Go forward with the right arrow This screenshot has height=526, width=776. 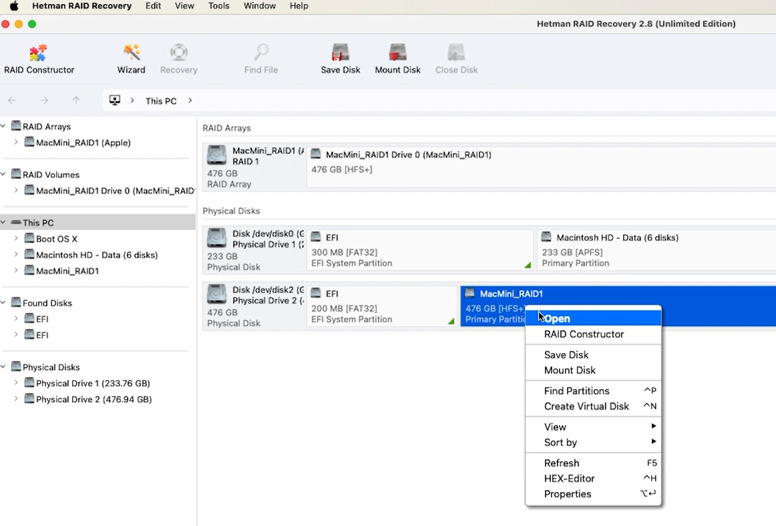(44, 100)
